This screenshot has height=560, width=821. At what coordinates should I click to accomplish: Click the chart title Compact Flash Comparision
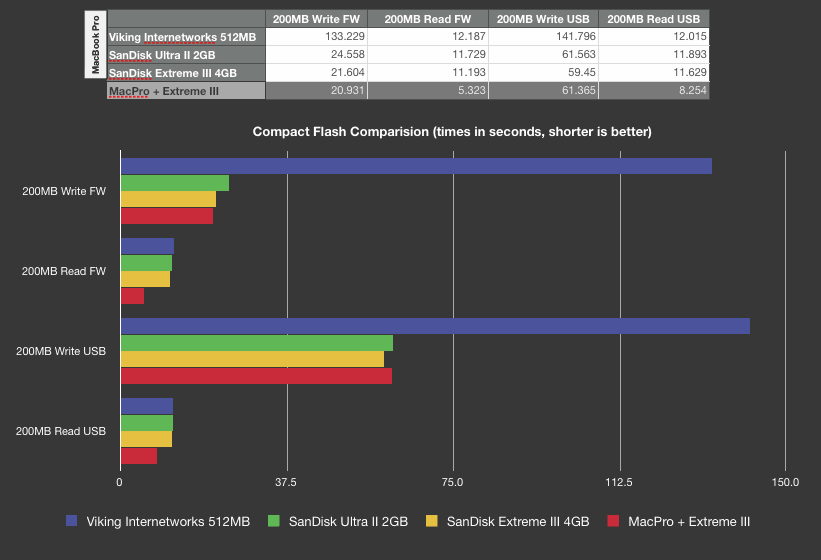452,131
